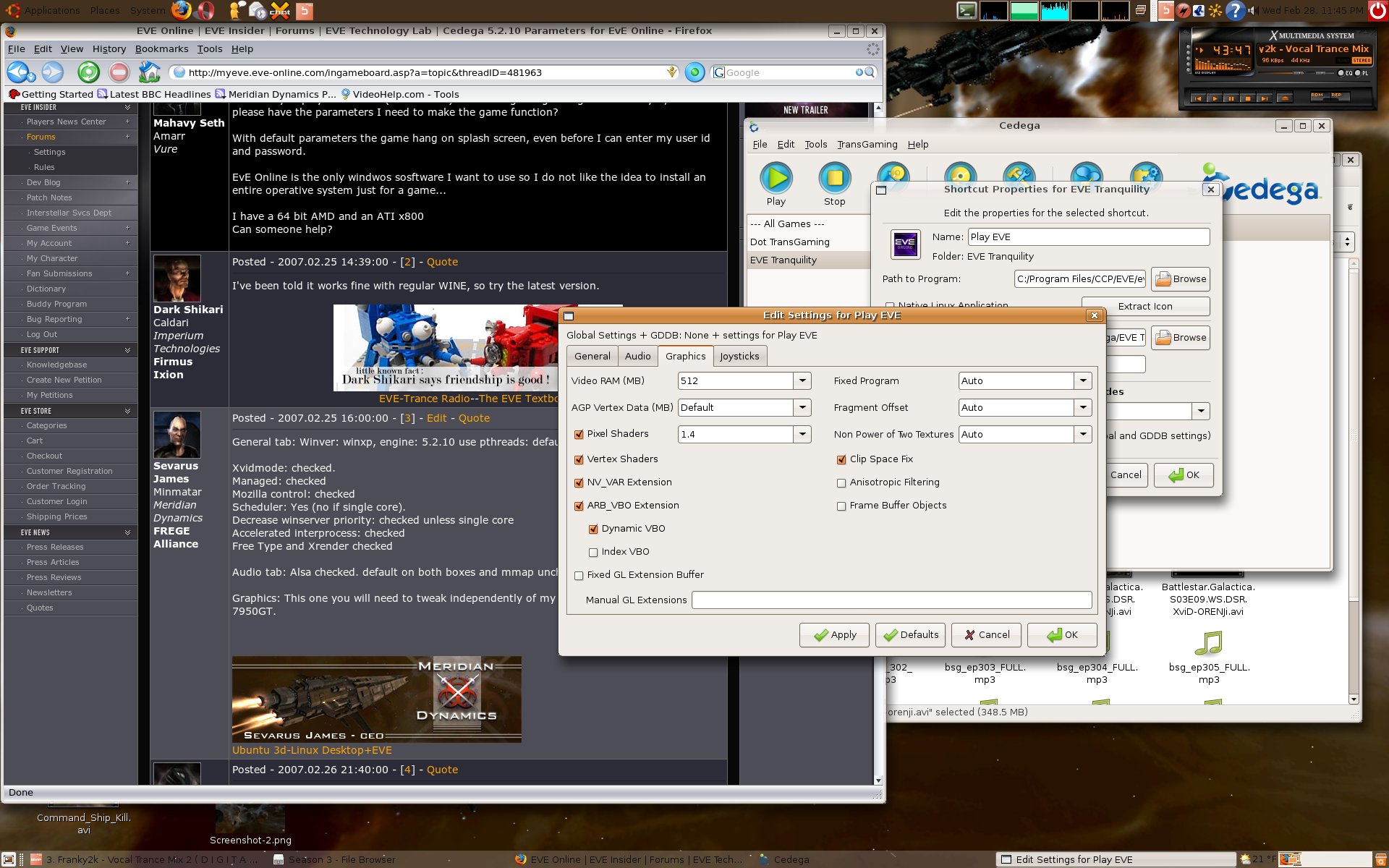Screen dimensions: 1389x868
Task: Open the Video RAM dropdown
Action: (802, 381)
